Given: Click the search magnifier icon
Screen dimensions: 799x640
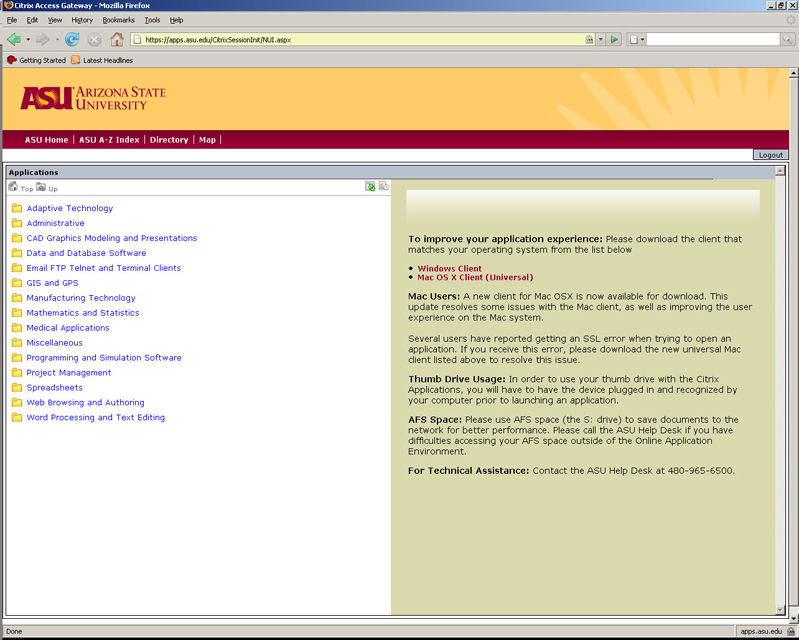Looking at the screenshot, I should point(787,39).
